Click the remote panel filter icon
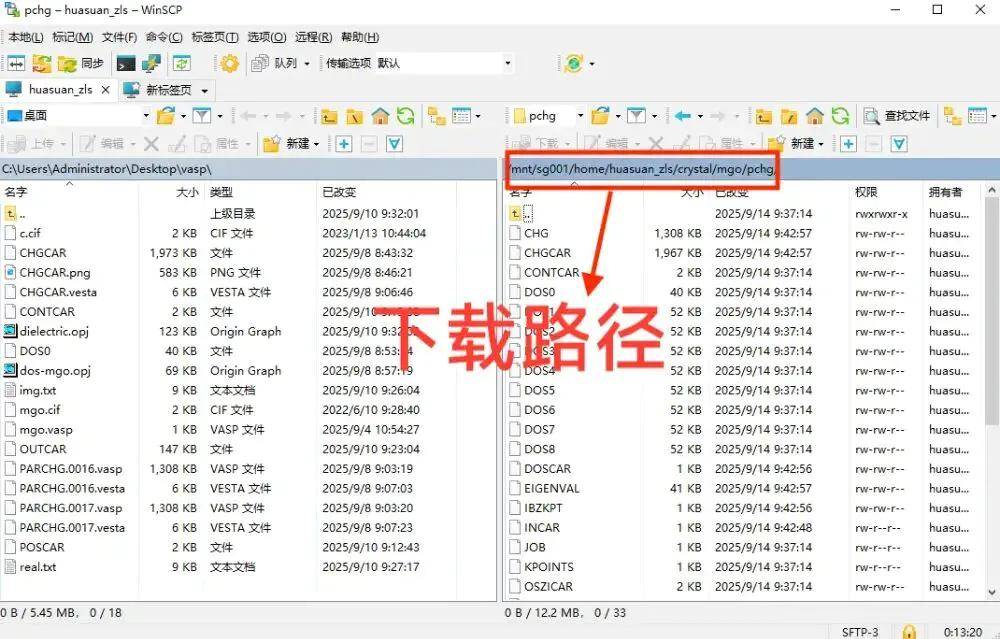Viewport: 1000px width, 639px height. [636, 115]
